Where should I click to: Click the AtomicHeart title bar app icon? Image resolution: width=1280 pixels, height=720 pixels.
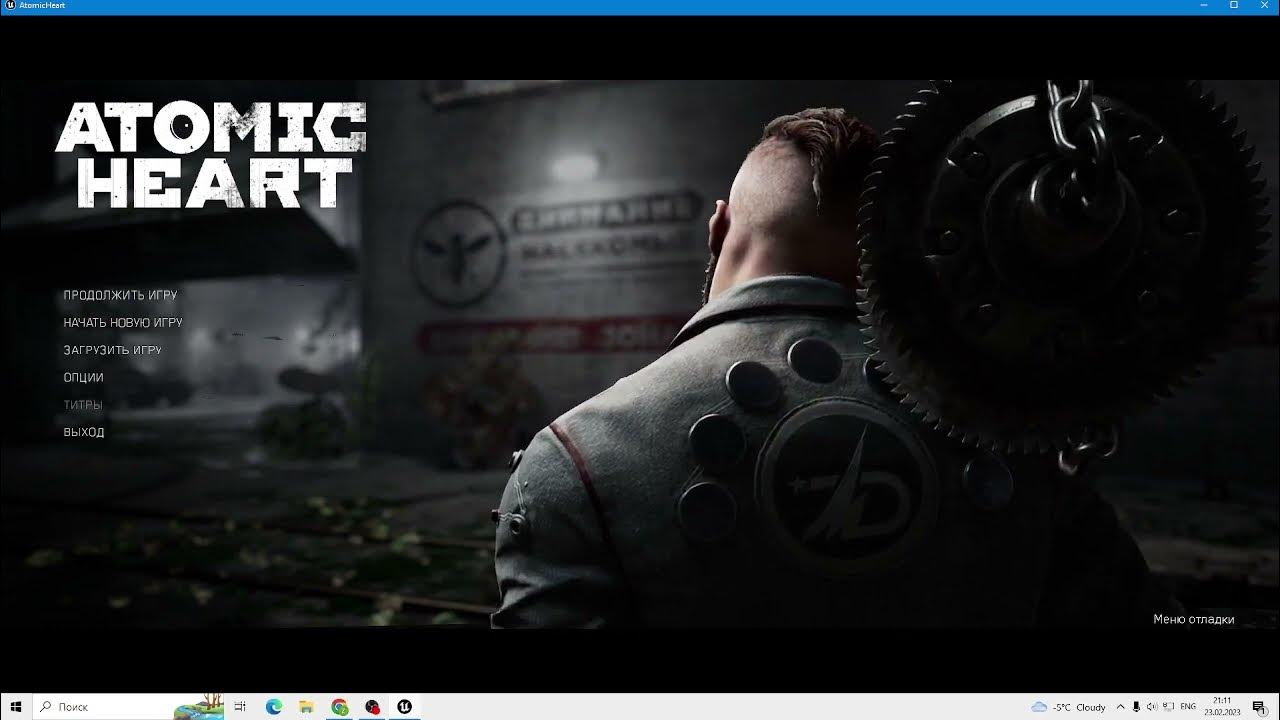pos(9,6)
